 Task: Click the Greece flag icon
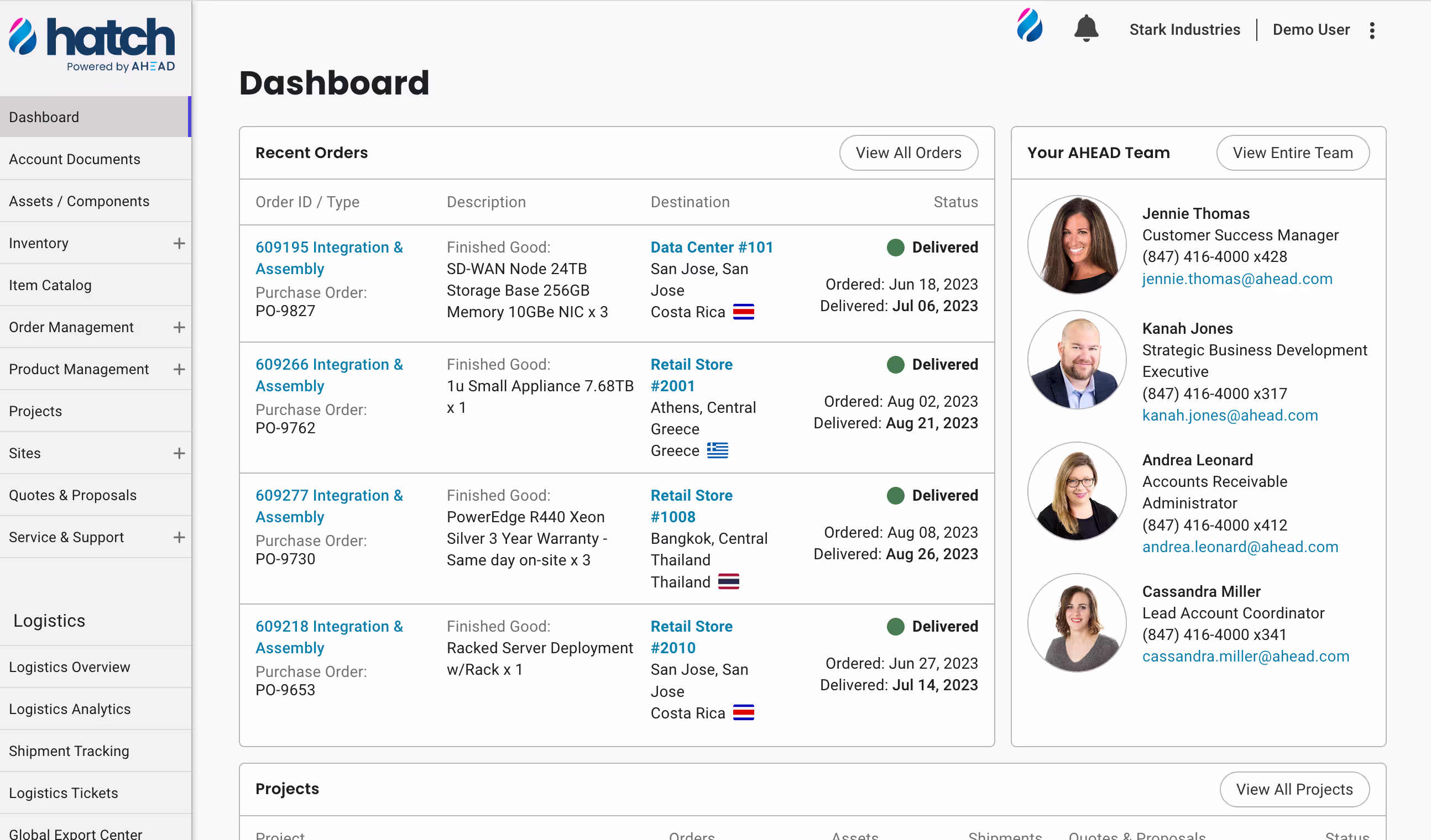tap(717, 450)
